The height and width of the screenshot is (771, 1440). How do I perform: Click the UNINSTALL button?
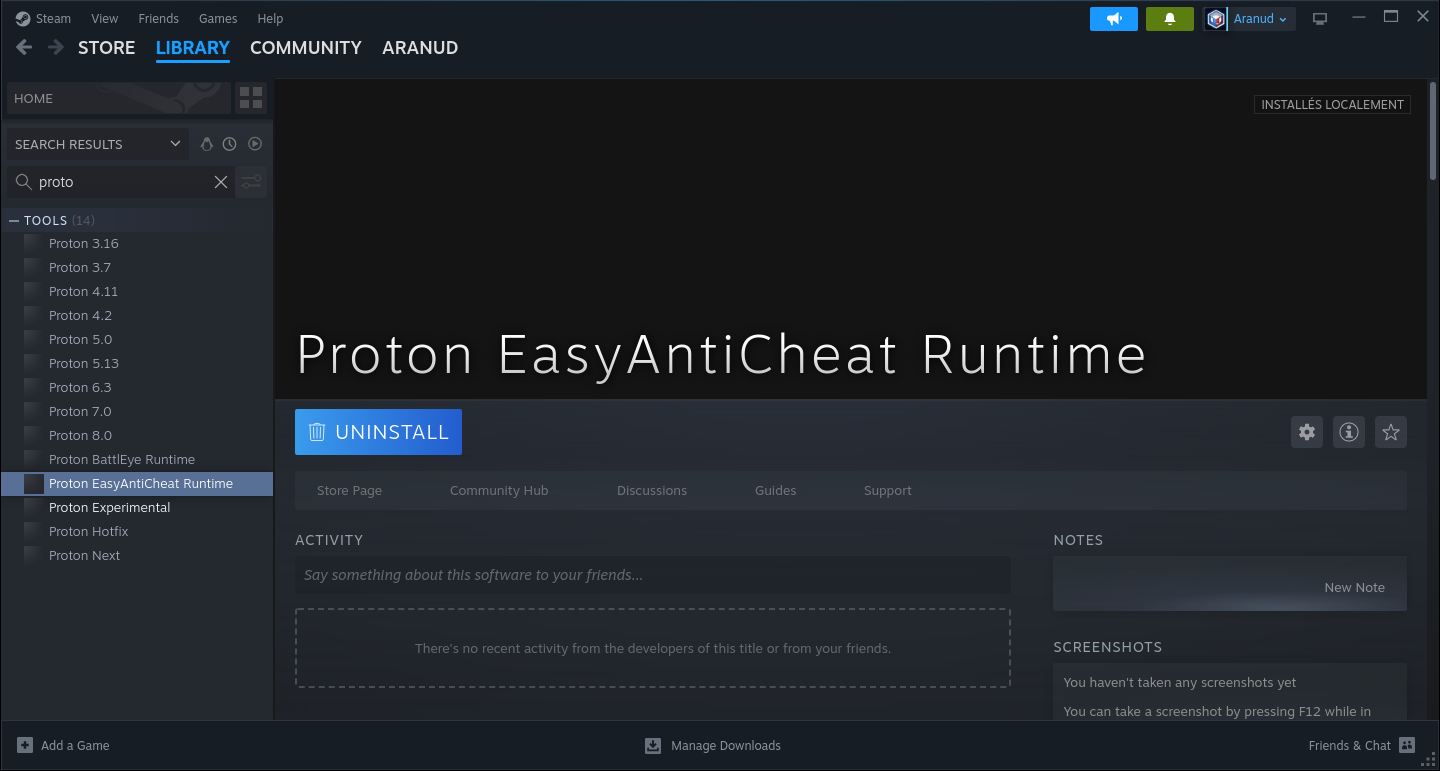pos(378,432)
